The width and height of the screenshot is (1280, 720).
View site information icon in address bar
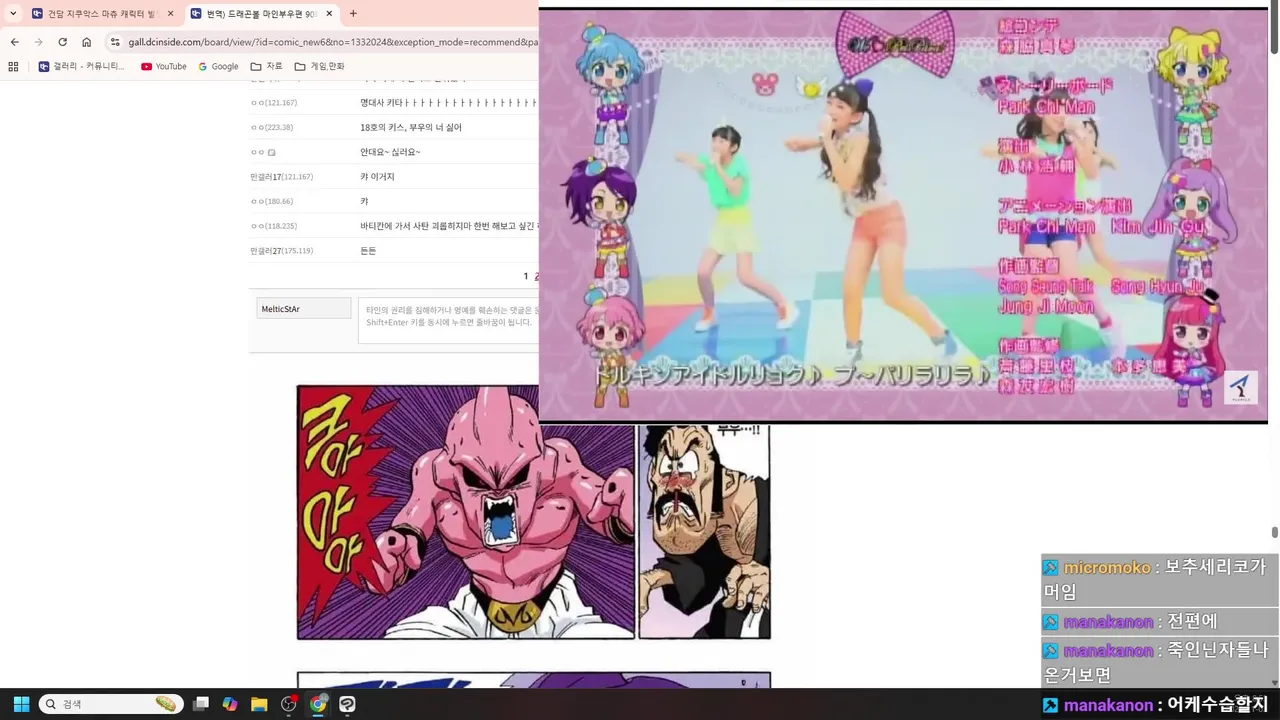115,42
